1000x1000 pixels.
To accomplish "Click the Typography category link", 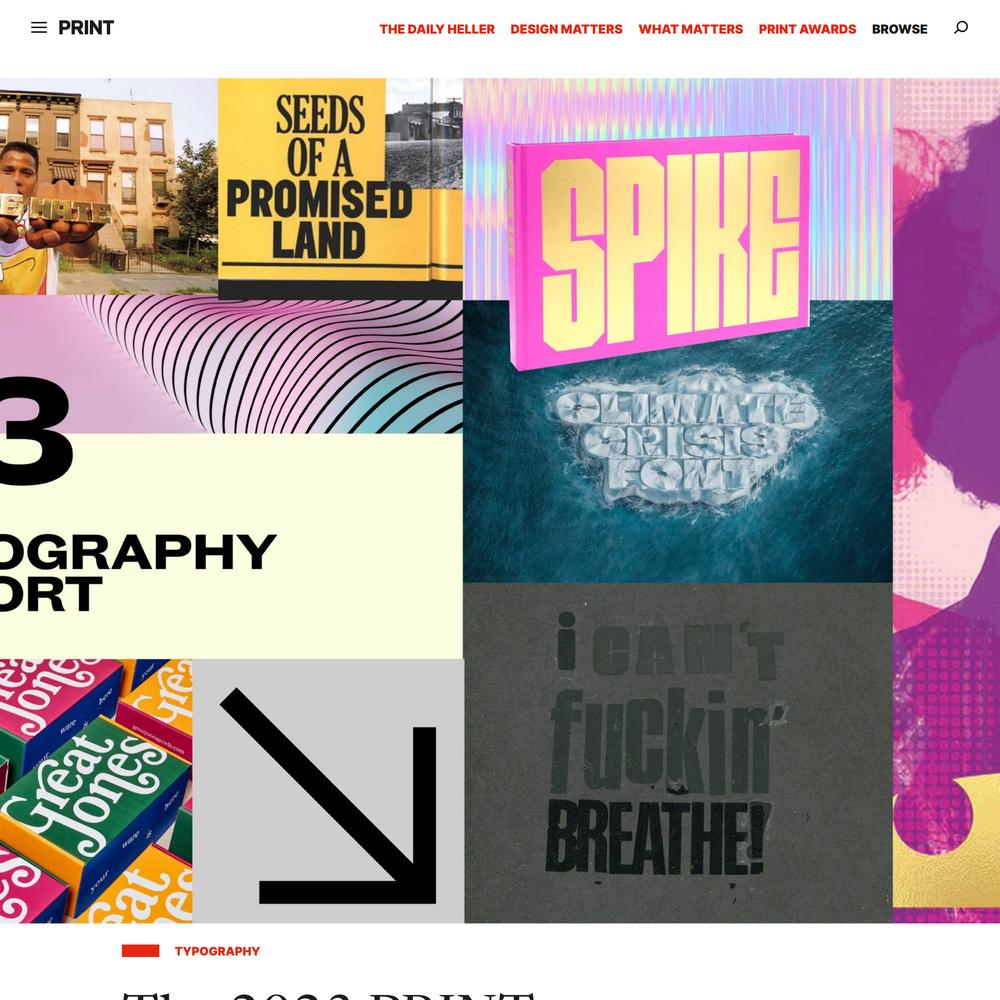I will tap(217, 951).
